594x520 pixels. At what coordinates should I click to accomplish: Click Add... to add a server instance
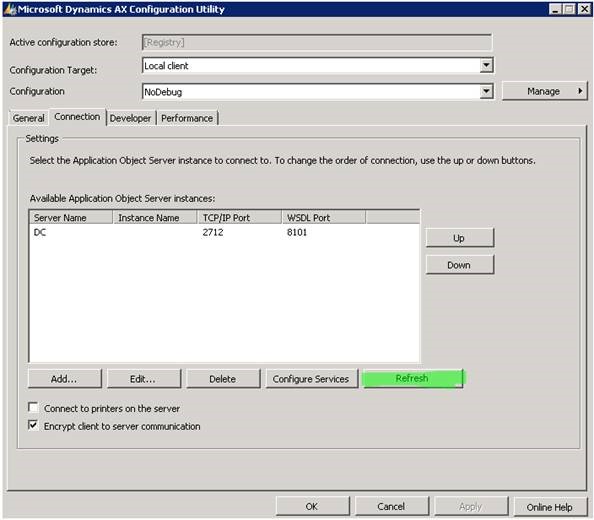pos(64,379)
